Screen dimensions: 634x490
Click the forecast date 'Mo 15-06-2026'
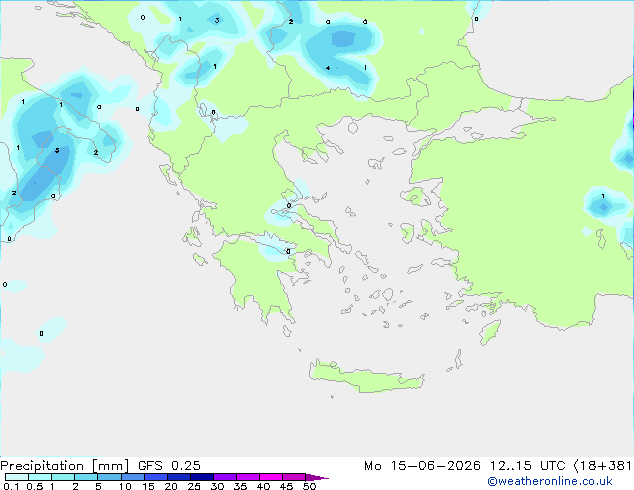point(422,466)
